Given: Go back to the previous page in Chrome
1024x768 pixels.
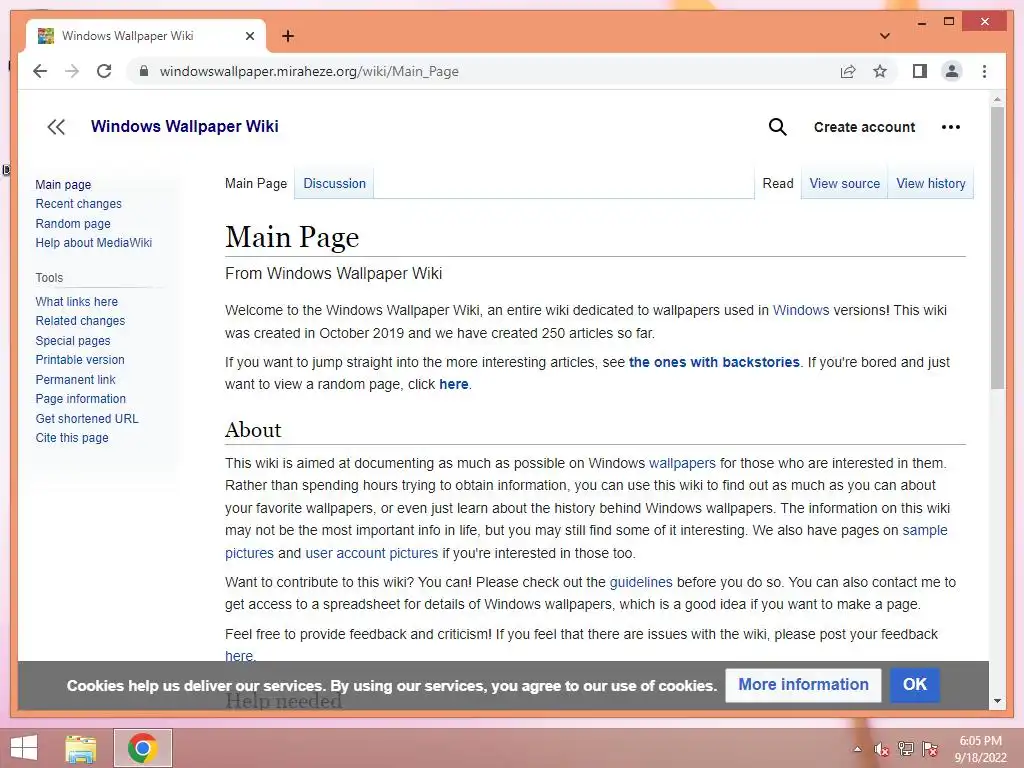Looking at the screenshot, I should [40, 71].
